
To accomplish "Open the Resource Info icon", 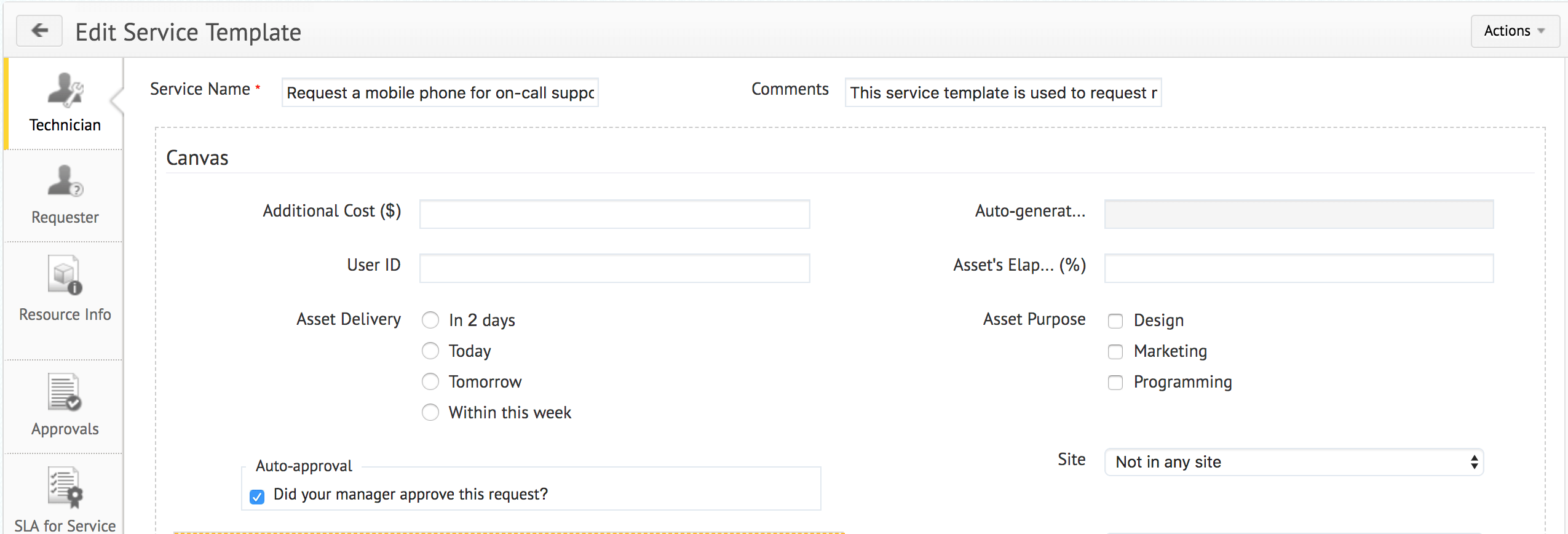I will (x=65, y=275).
